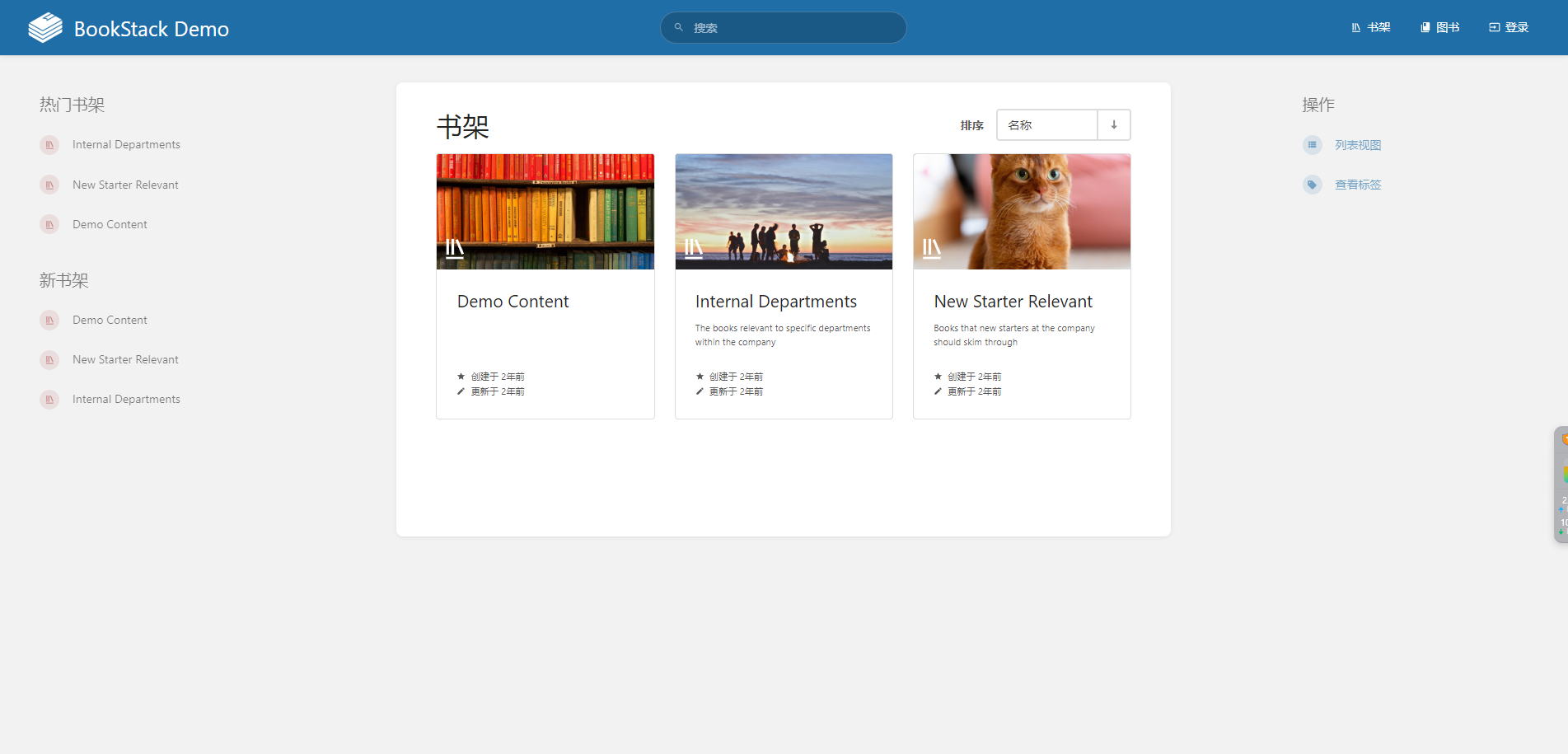Select Internal Departments under 热门书架 sidebar
Viewport: 1568px width, 754px height.
(125, 144)
